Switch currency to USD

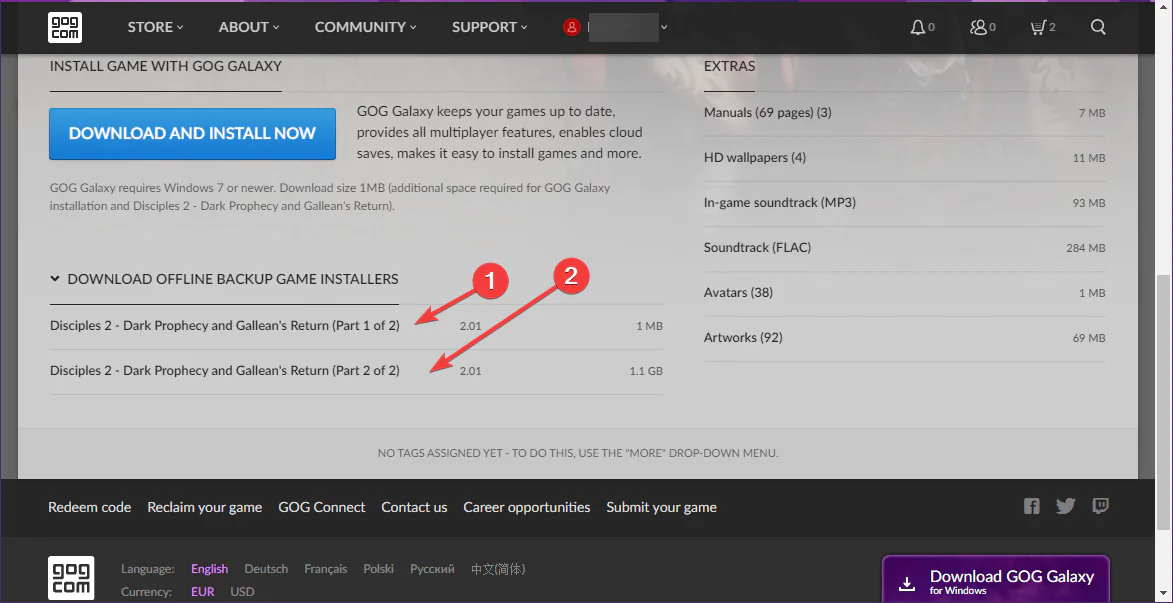[x=242, y=591]
